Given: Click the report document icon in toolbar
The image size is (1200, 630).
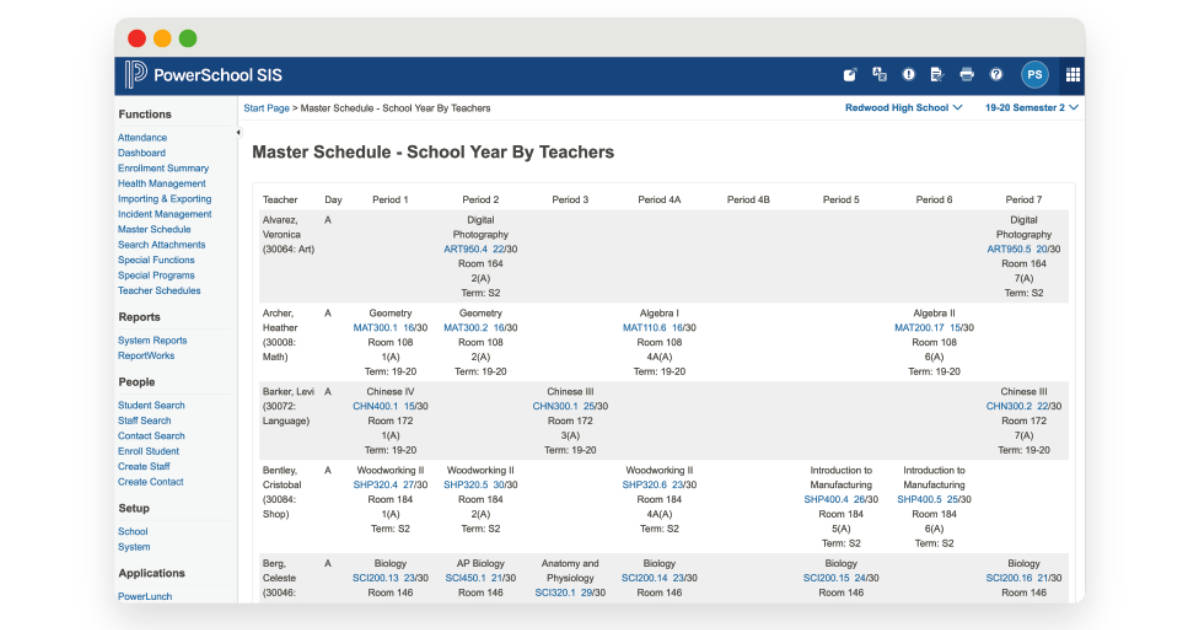Looking at the screenshot, I should pyautogui.click(x=935, y=73).
